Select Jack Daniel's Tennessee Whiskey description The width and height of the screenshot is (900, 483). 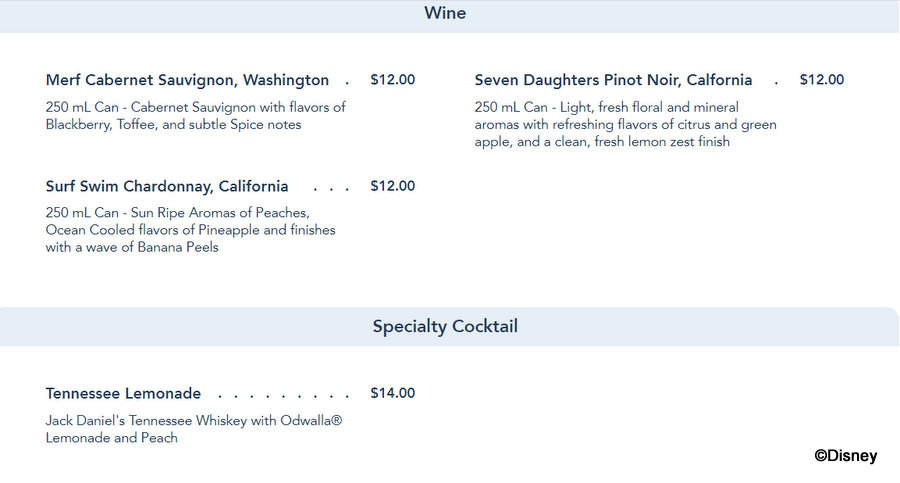pos(194,429)
